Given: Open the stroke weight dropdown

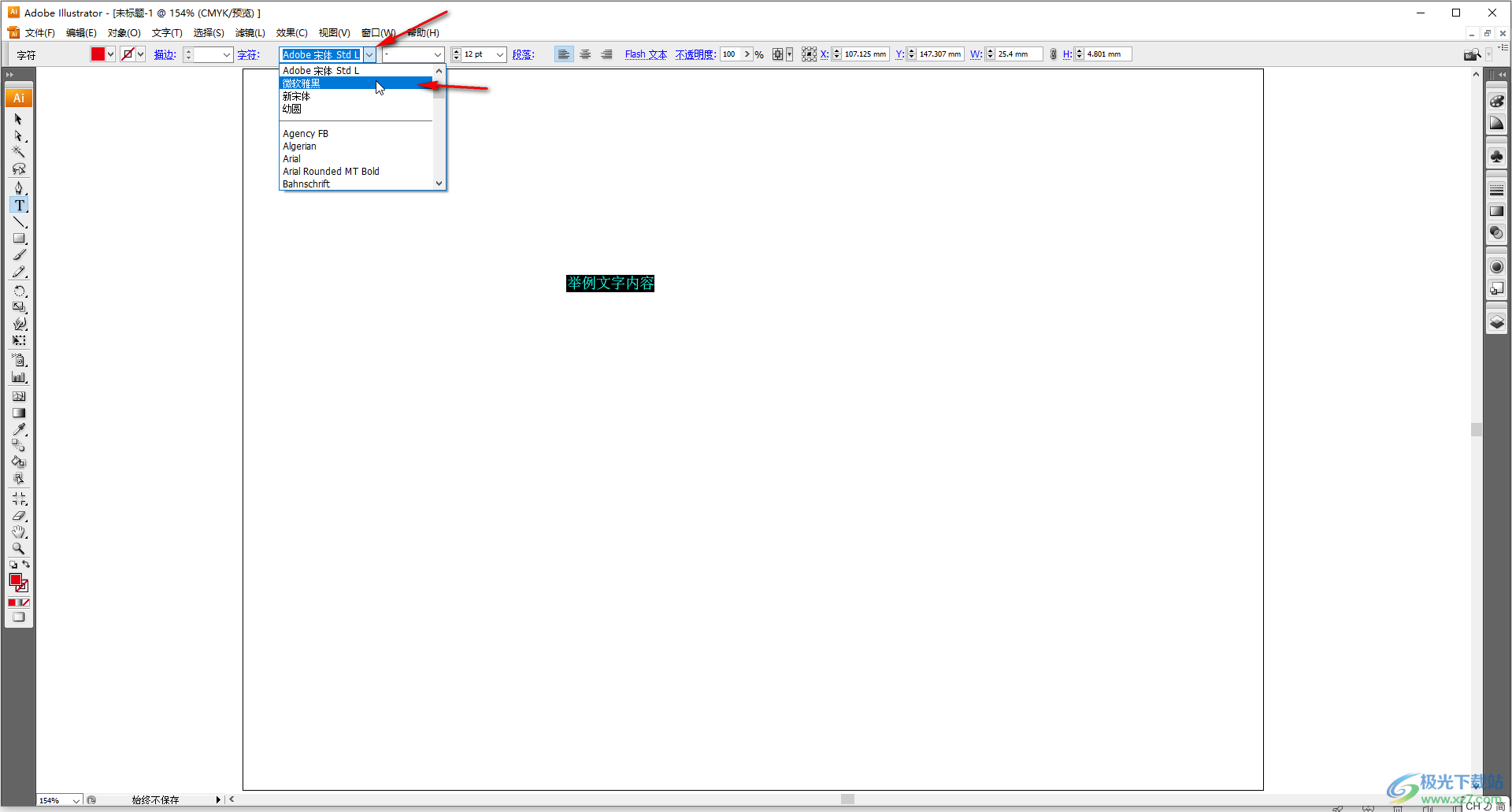Looking at the screenshot, I should [227, 54].
